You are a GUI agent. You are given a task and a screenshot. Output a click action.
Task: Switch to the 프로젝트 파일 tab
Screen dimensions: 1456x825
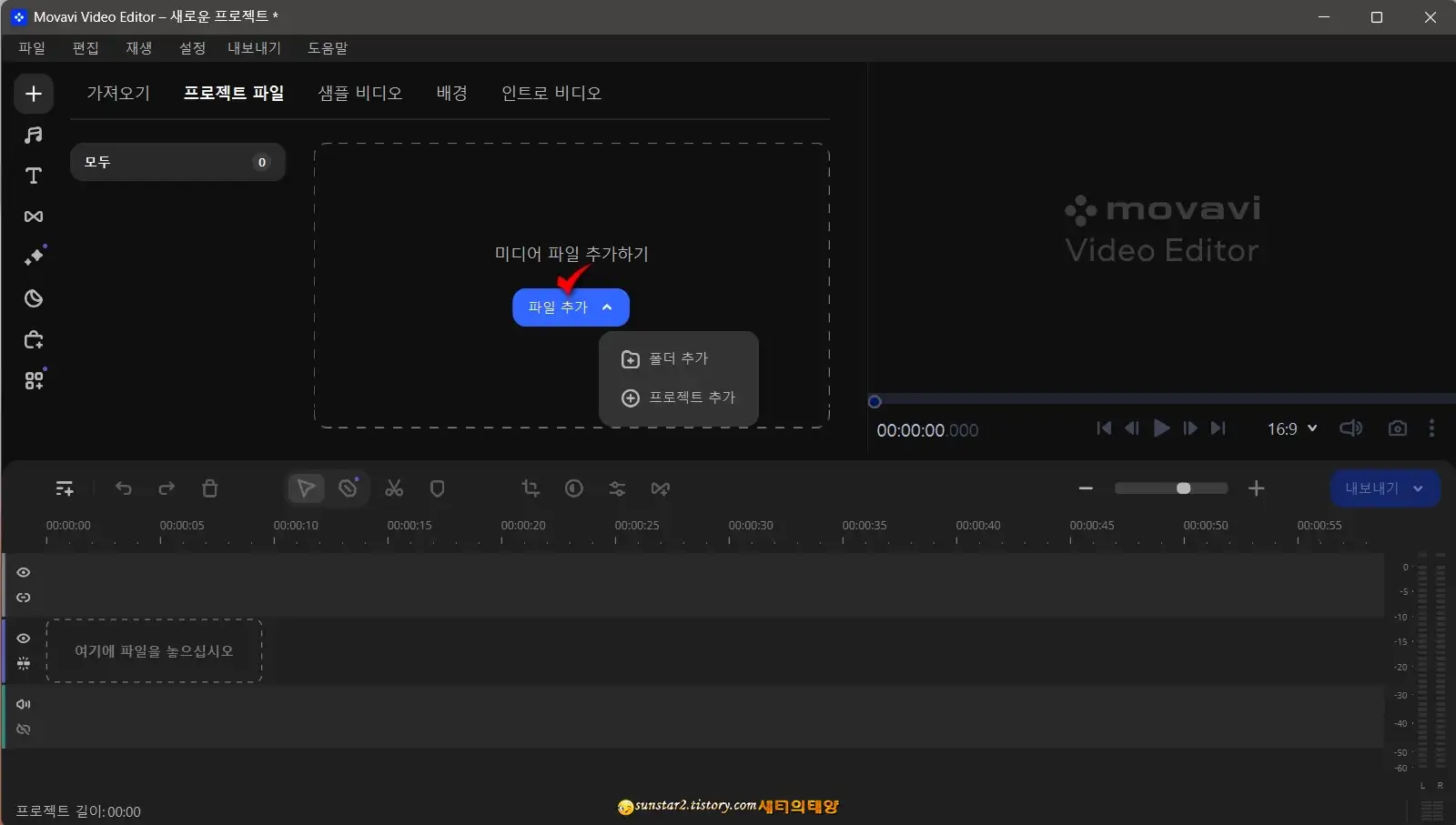click(234, 93)
